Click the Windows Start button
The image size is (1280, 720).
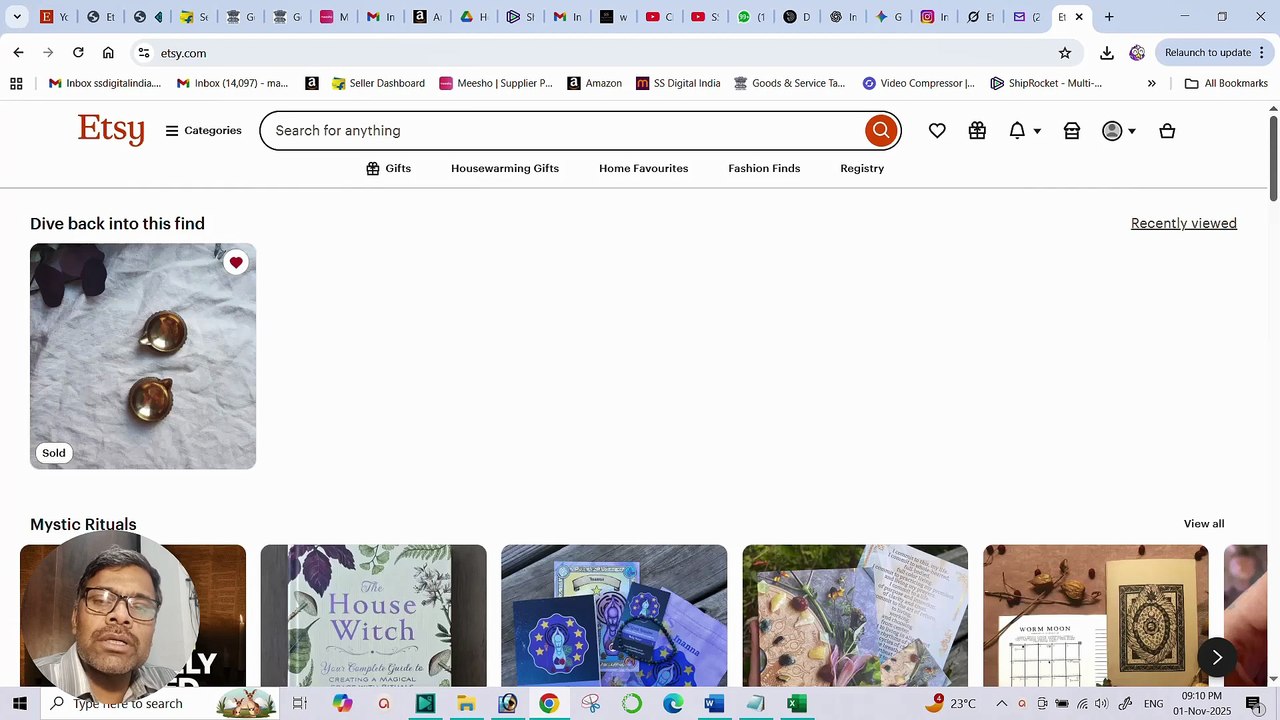click(19, 704)
